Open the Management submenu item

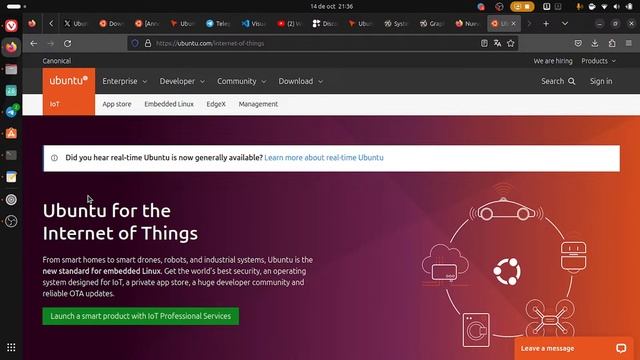click(x=258, y=104)
